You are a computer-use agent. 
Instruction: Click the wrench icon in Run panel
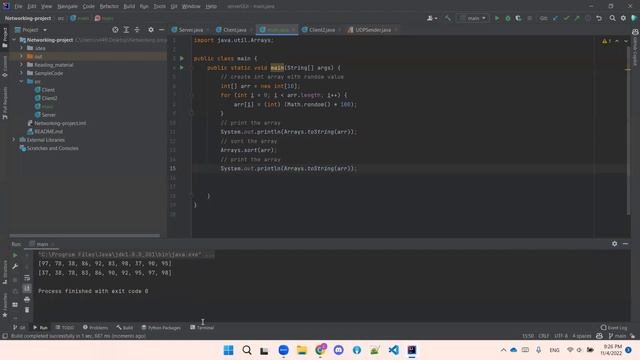coord(15,267)
